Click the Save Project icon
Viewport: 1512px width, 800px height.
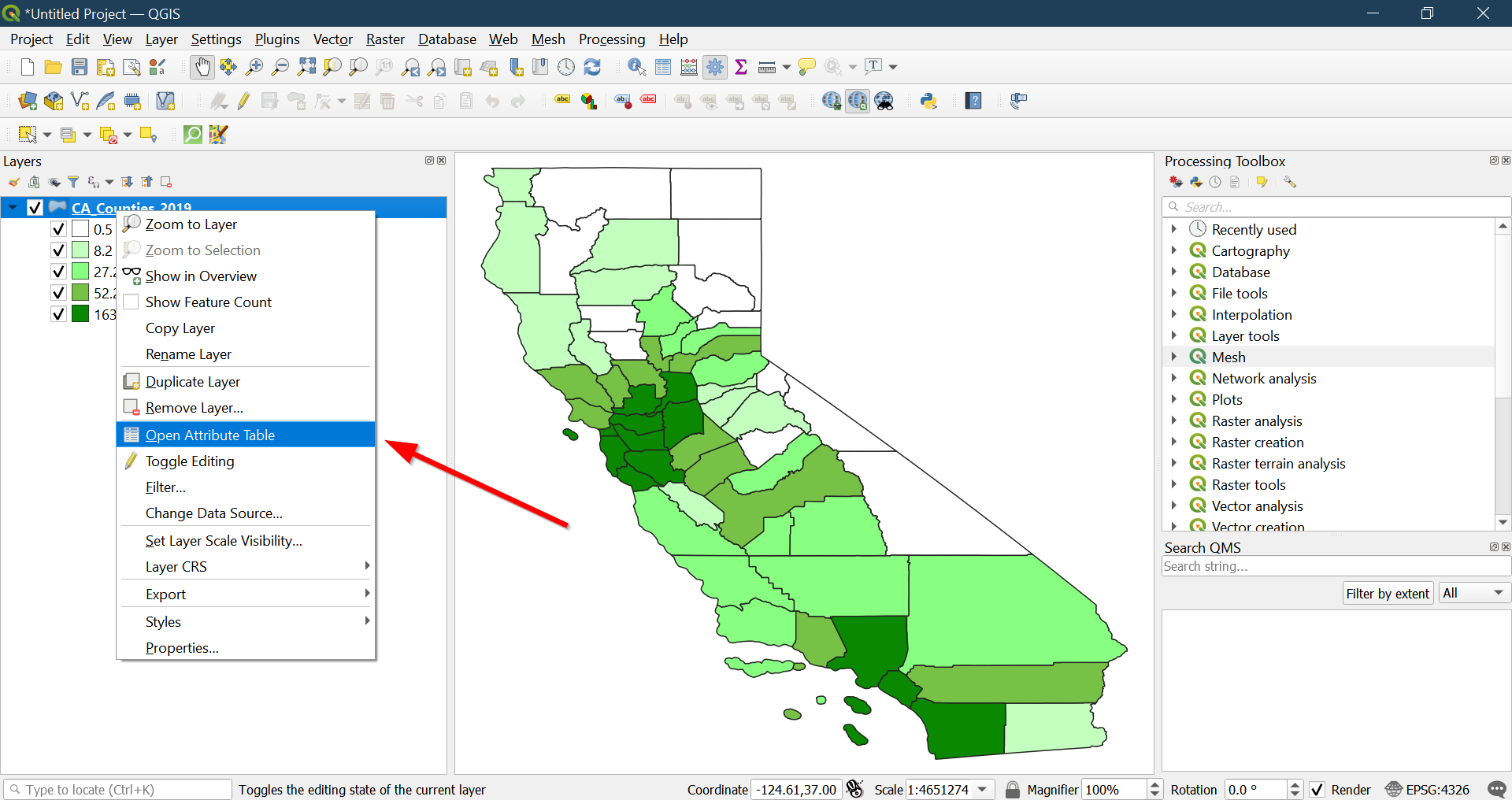tap(80, 68)
